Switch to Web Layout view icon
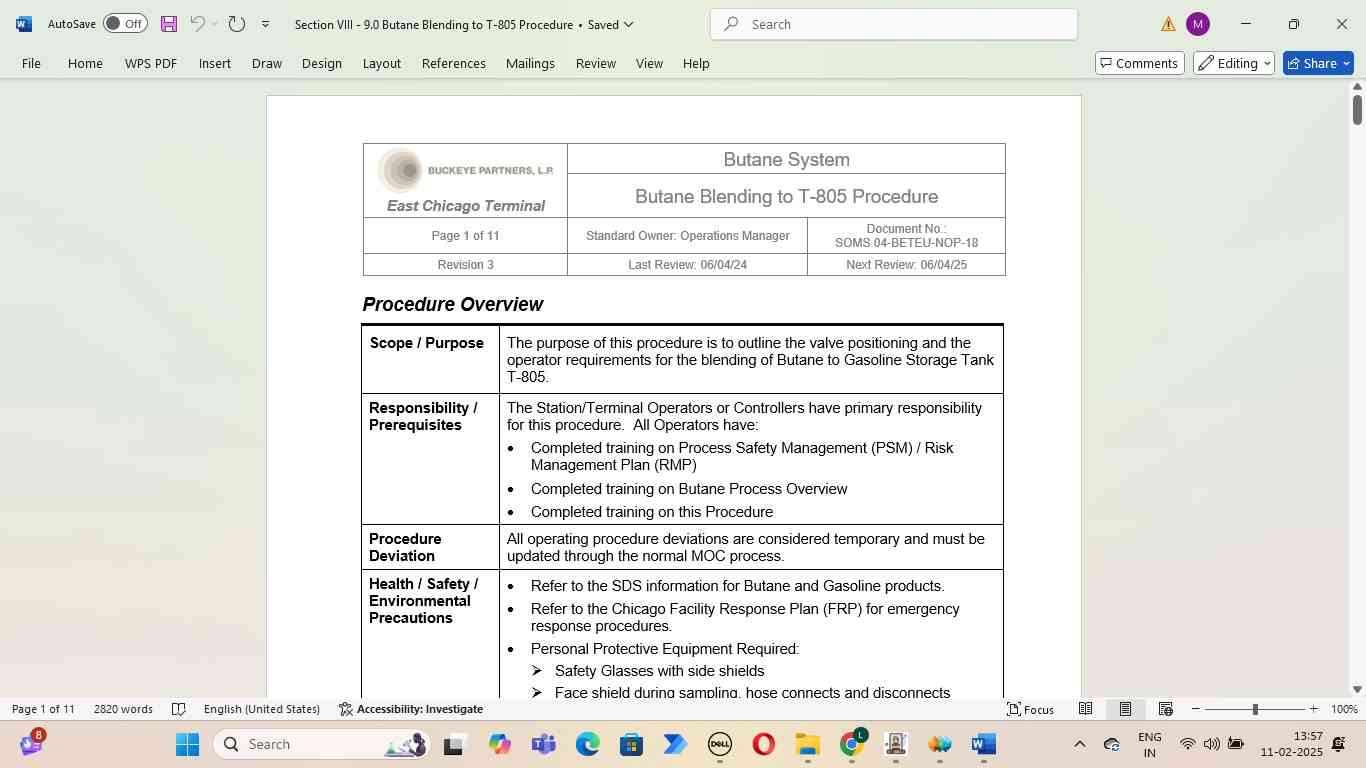The width and height of the screenshot is (1366, 768). [1165, 709]
